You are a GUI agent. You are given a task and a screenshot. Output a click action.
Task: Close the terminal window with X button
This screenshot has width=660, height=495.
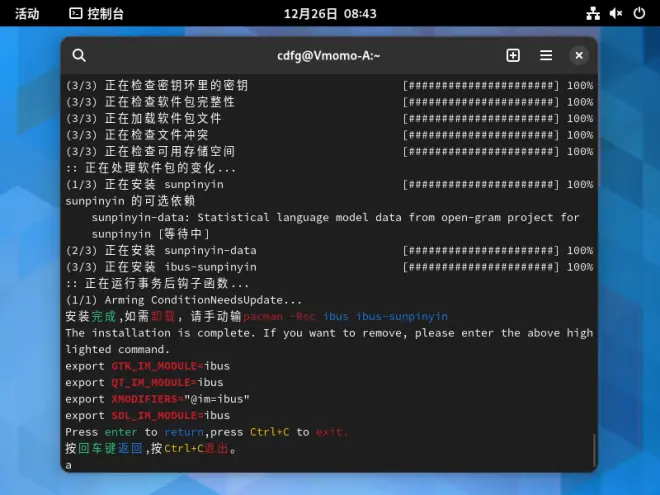click(579, 56)
